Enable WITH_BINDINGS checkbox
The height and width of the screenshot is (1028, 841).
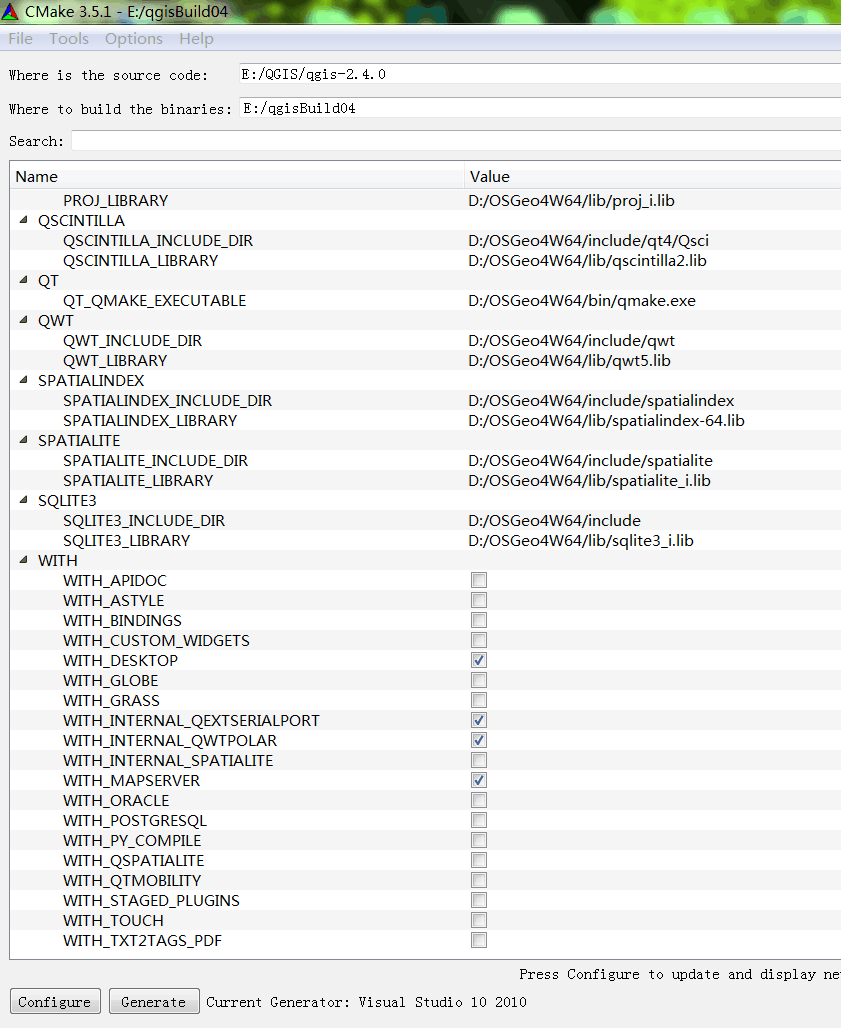pyautogui.click(x=479, y=620)
